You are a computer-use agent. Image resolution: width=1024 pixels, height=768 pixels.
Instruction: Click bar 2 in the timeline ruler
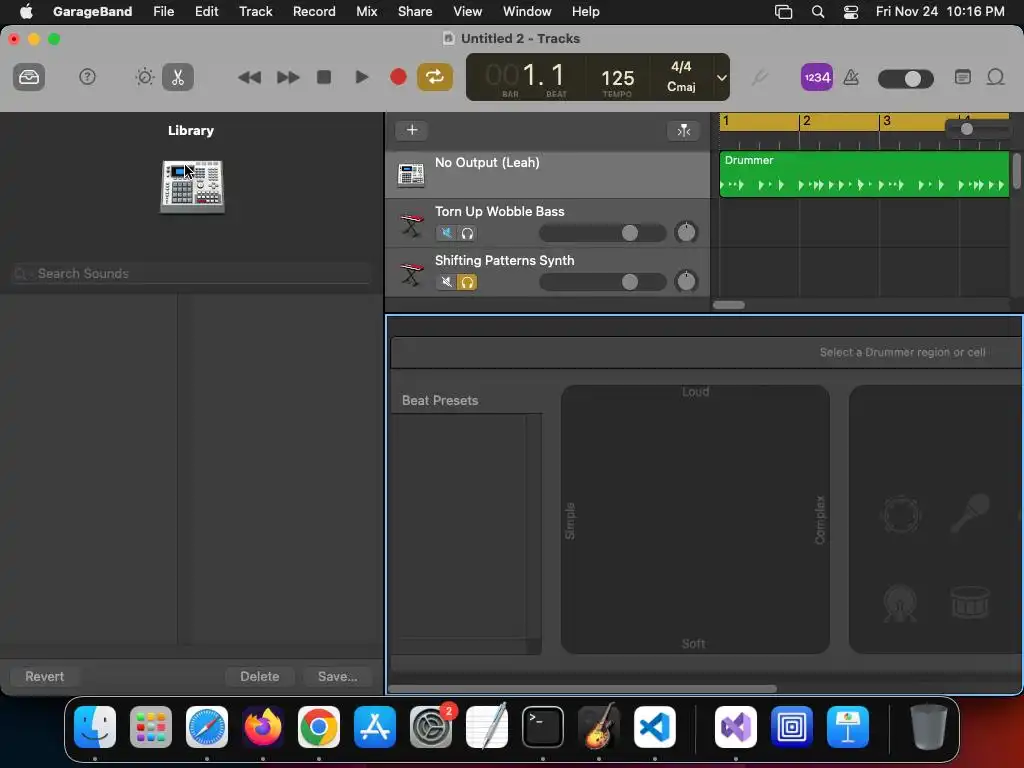coord(807,121)
